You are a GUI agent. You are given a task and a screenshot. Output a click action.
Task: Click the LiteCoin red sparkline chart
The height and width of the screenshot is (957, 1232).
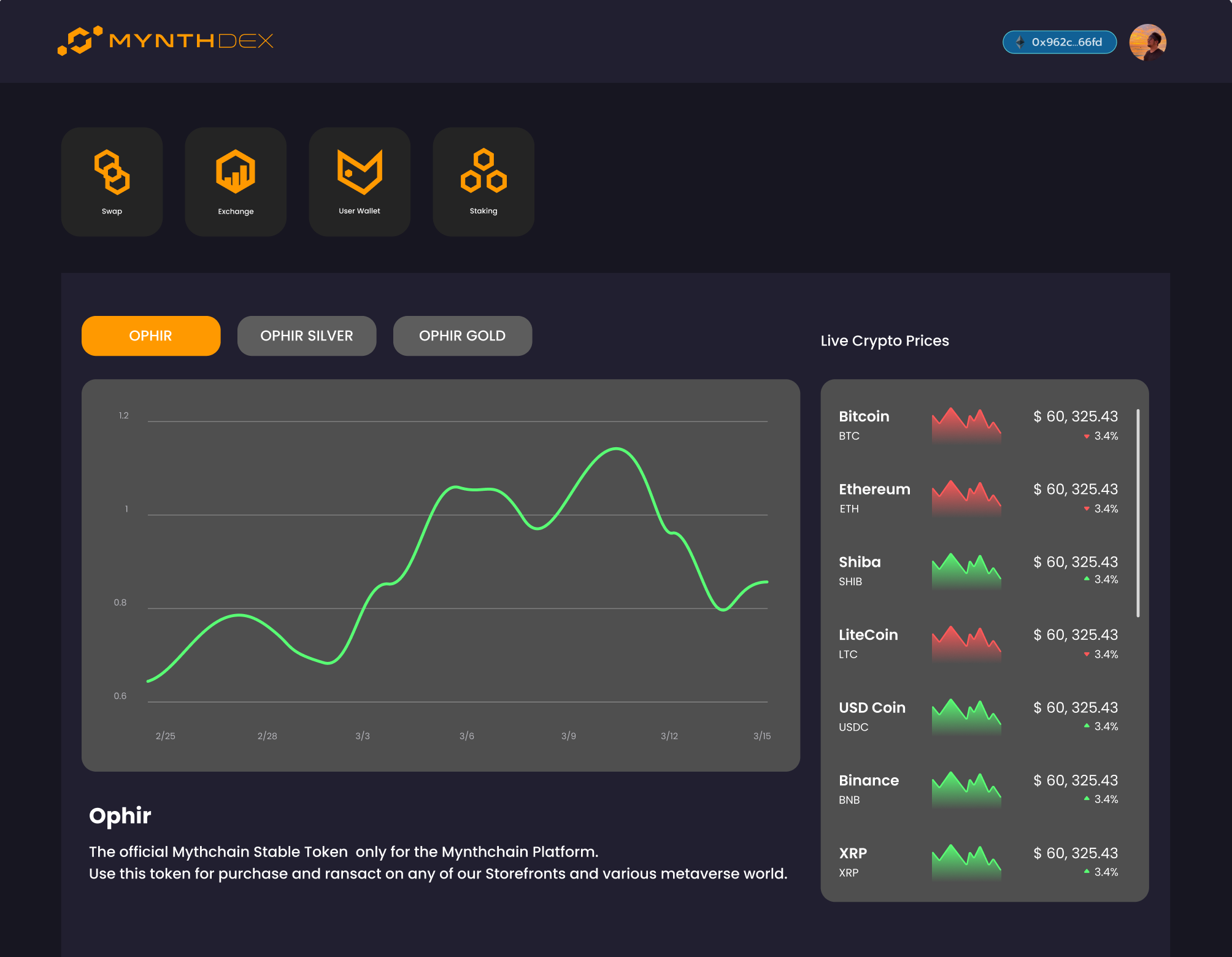coord(966,644)
